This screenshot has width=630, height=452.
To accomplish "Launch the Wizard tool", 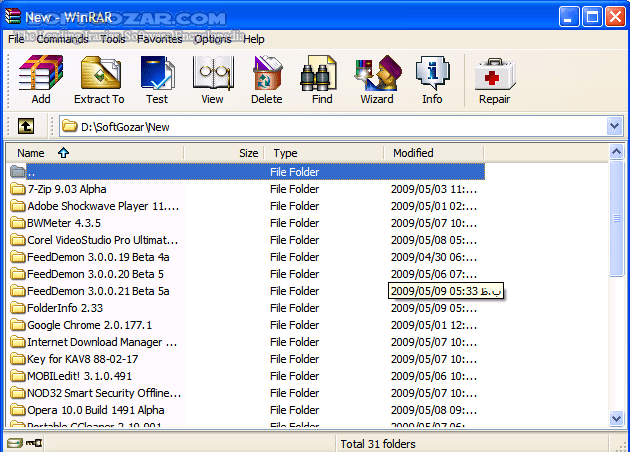I will (378, 73).
